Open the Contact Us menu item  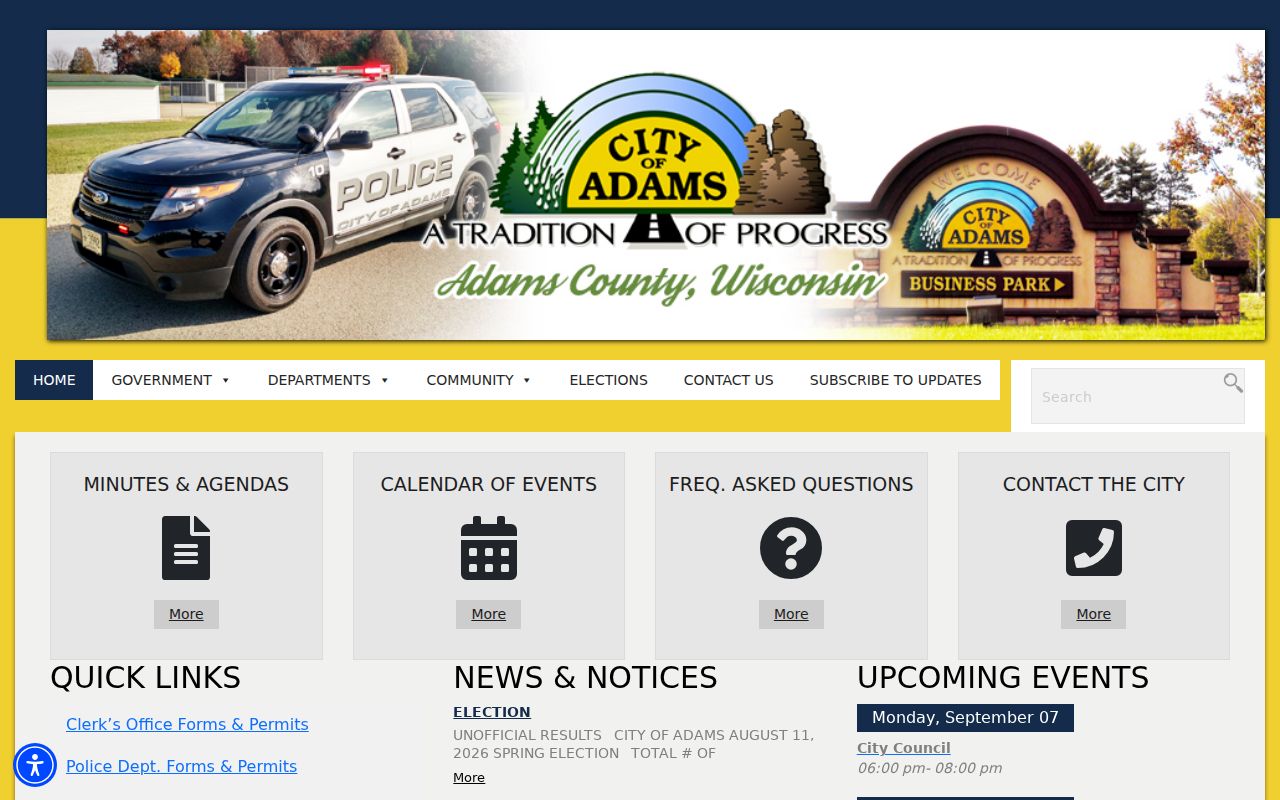pyautogui.click(x=729, y=380)
